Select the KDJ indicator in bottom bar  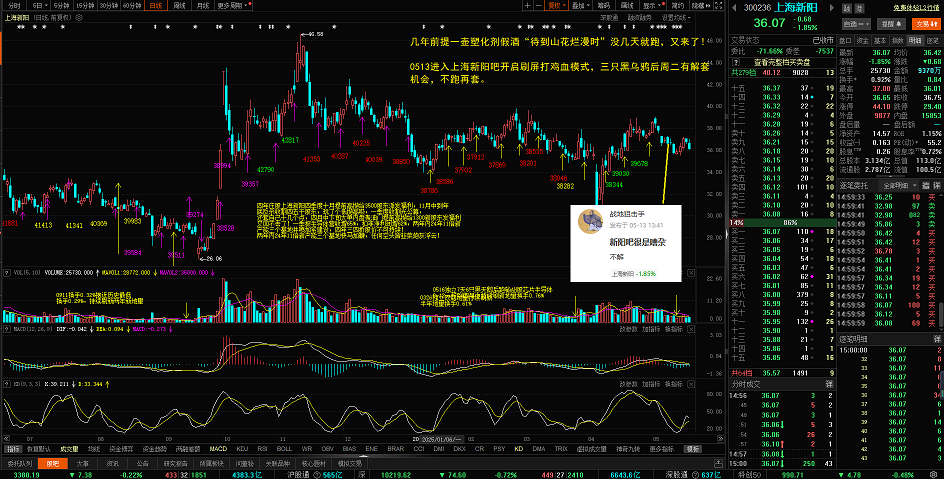242,449
